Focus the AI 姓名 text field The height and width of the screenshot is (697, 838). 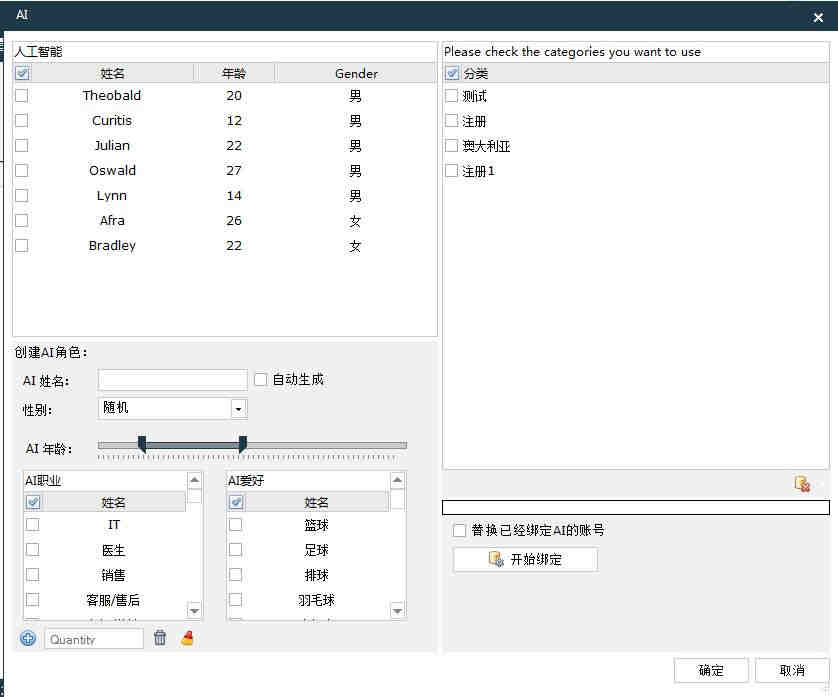pyautogui.click(x=173, y=380)
